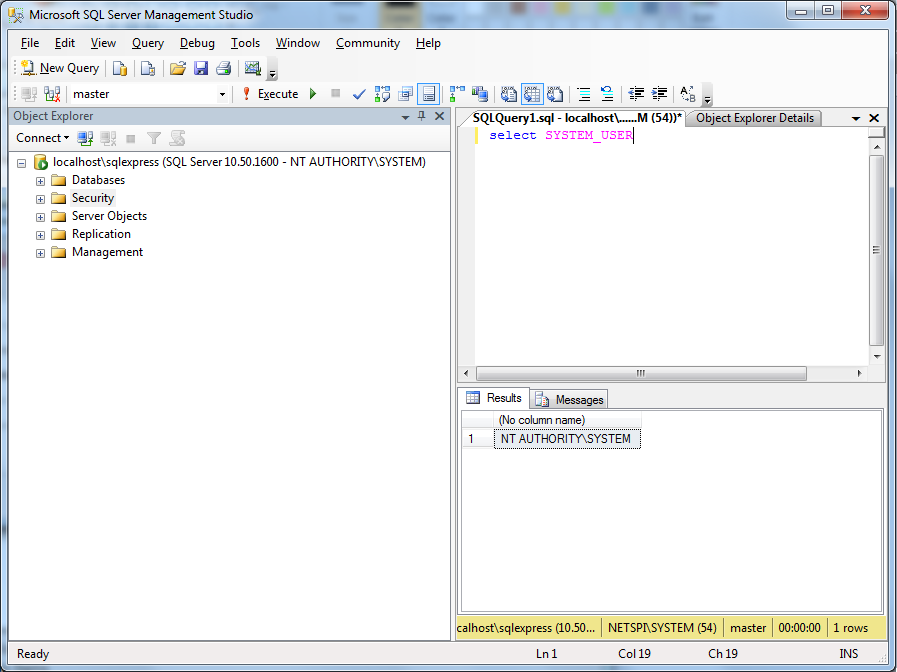Open a file with the folder icon
Screen dimensions: 897x672
point(178,68)
